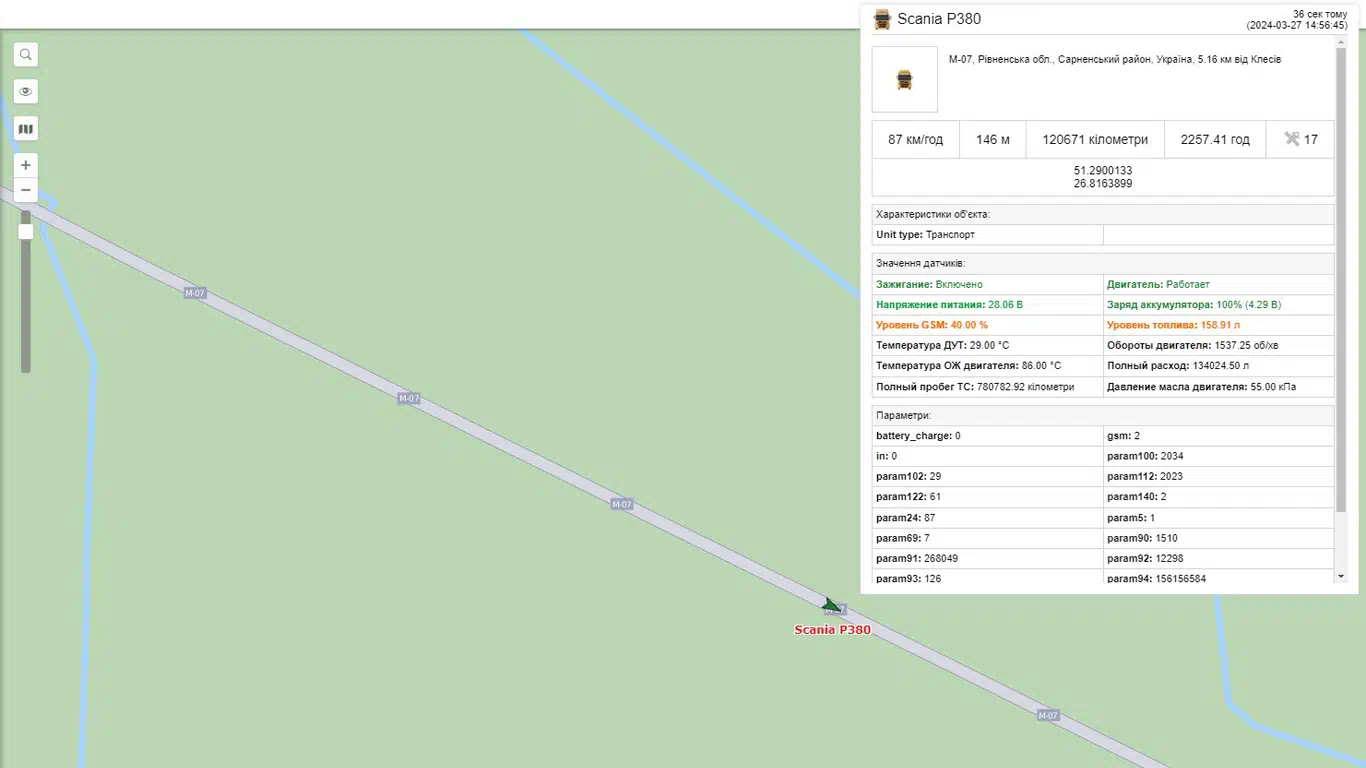The width and height of the screenshot is (1366, 768).
Task: Click the info panel scrollbar thumb
Action: click(1341, 279)
